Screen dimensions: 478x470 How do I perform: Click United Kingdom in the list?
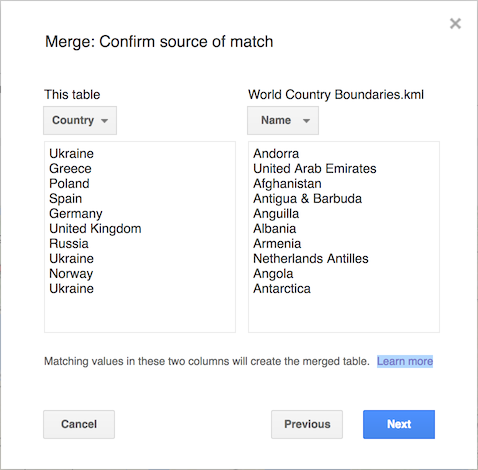tap(95, 229)
